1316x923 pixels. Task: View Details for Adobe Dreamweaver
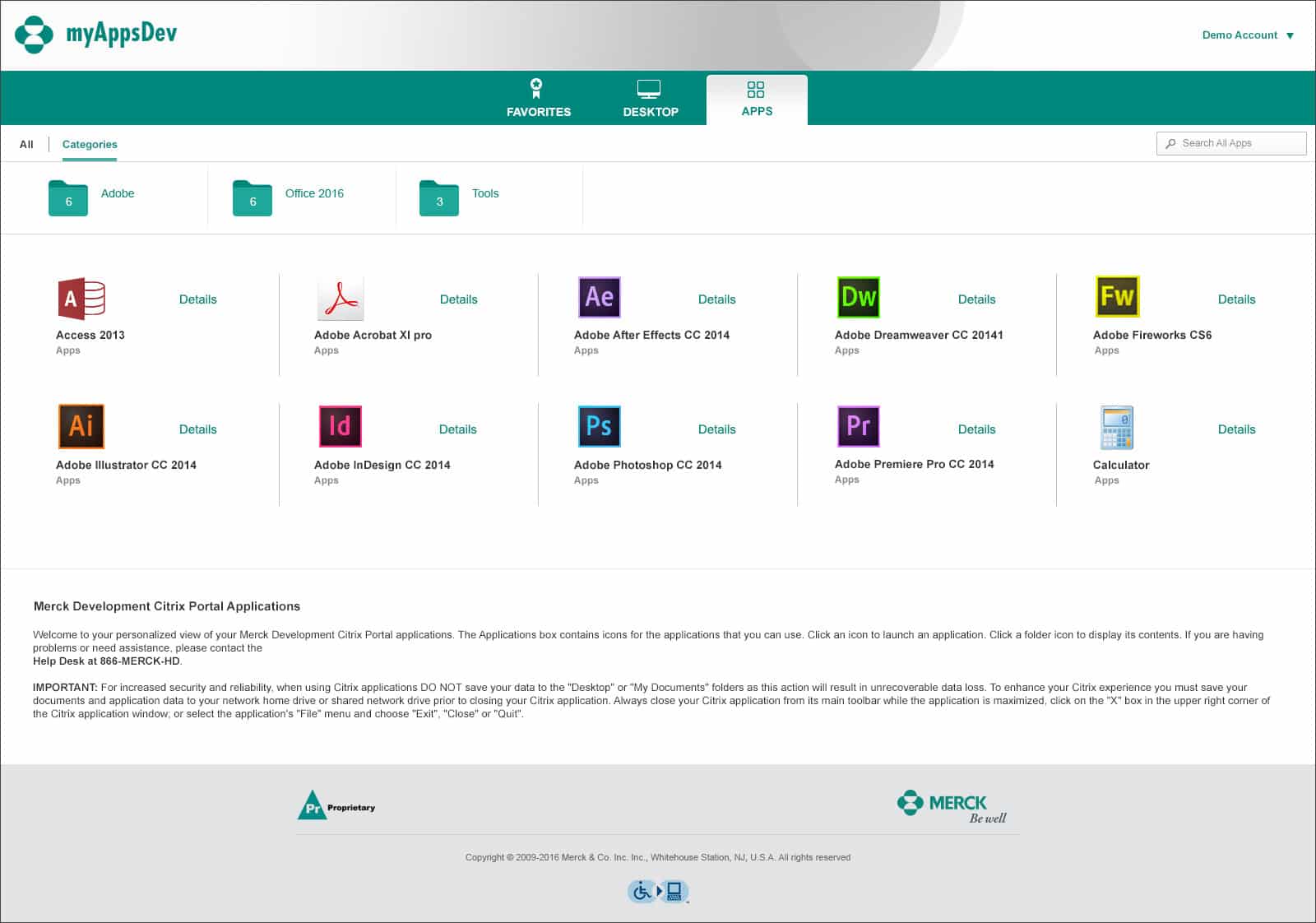(x=976, y=299)
